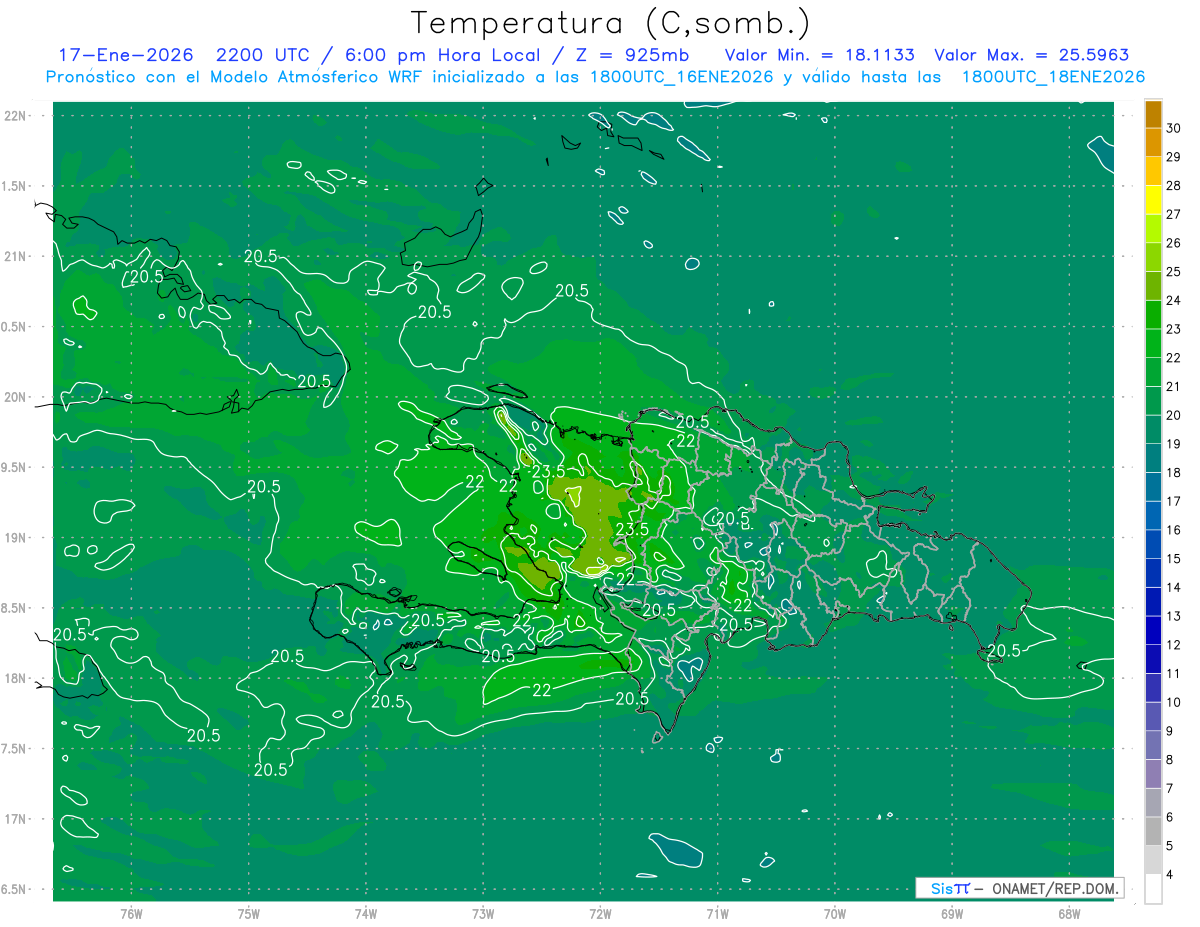Image resolution: width=1200 pixels, height=927 pixels.
Task: Click the 69W longitude axis label
Action: click(x=952, y=913)
